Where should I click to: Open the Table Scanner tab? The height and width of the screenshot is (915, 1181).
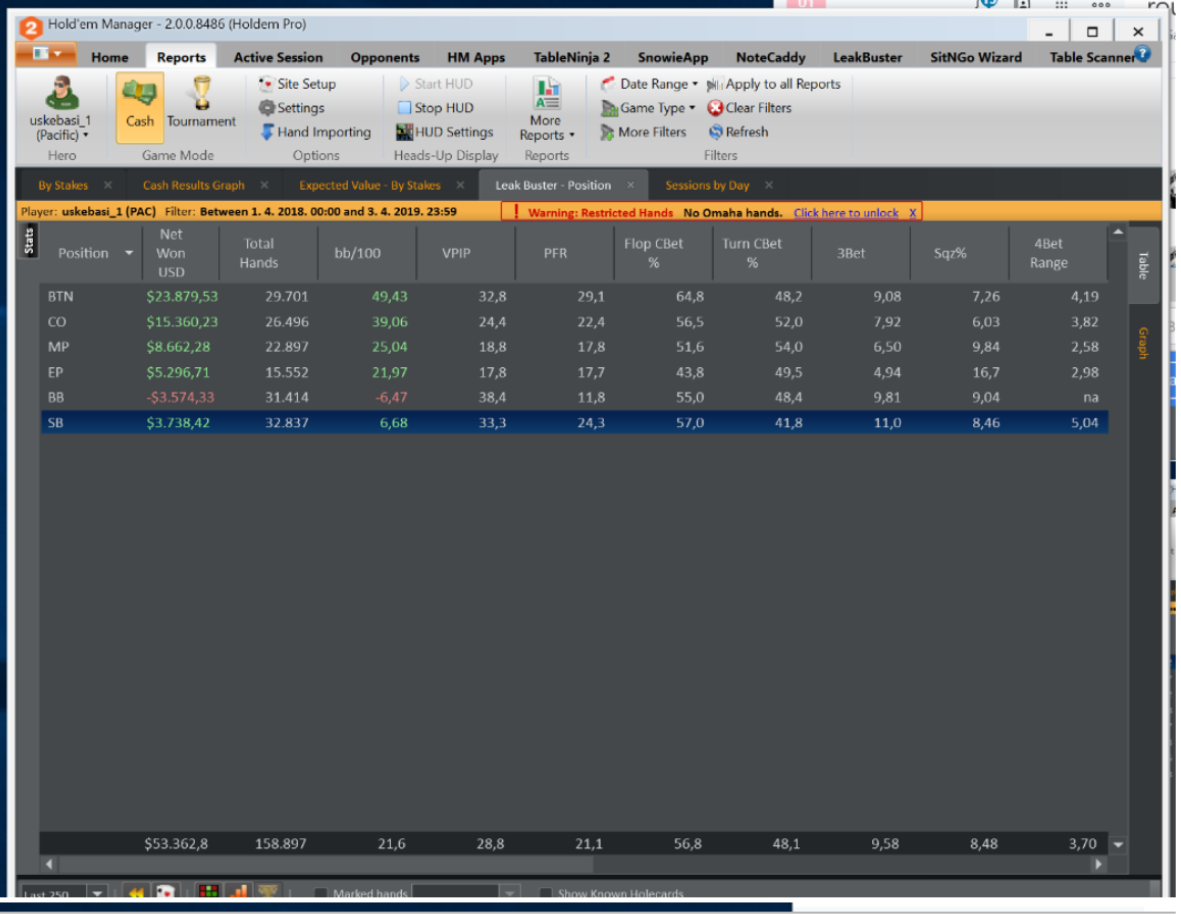[1091, 57]
